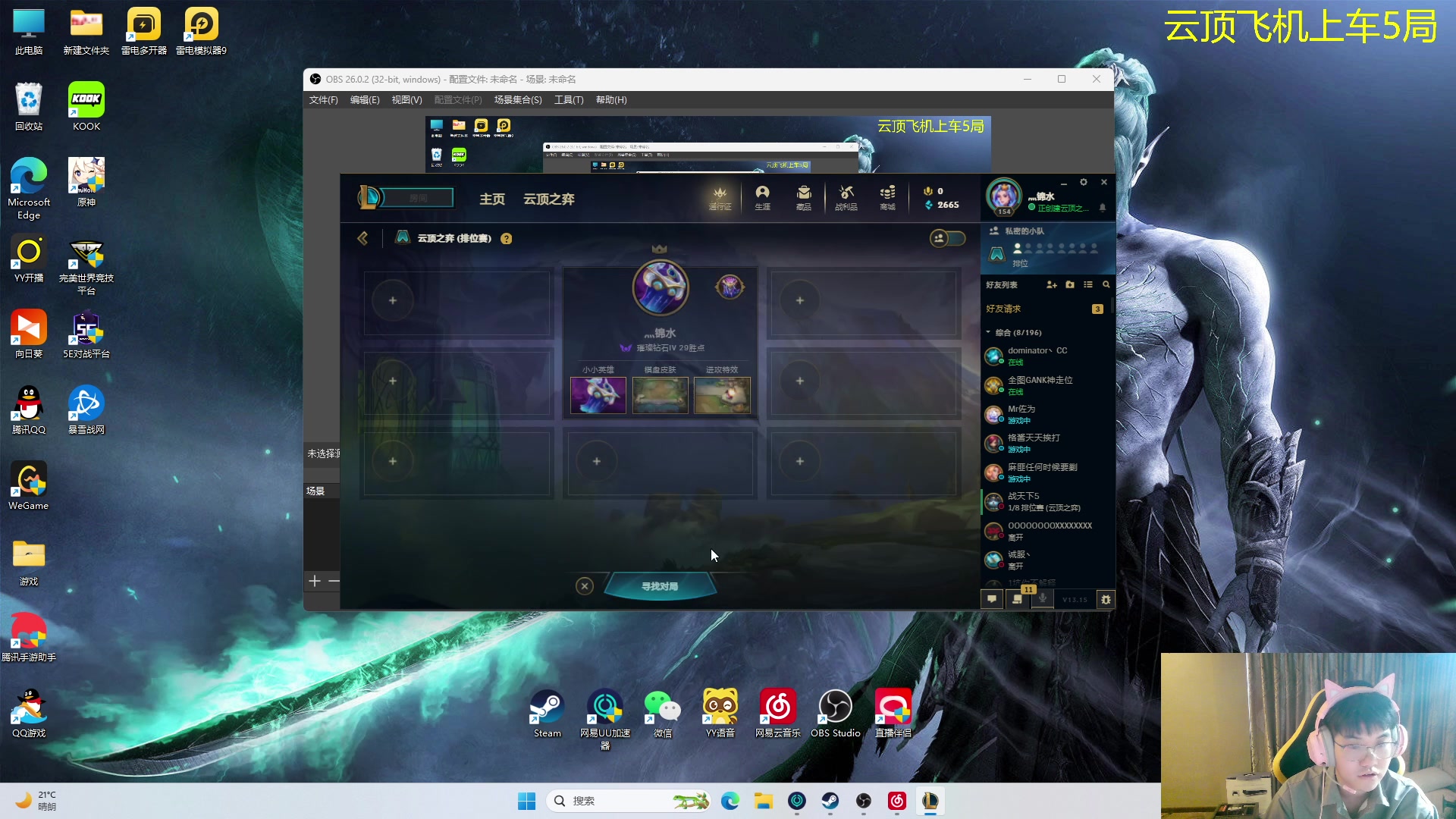Open the chat bubble icon
Screen dimensions: 1456x819
click(991, 599)
